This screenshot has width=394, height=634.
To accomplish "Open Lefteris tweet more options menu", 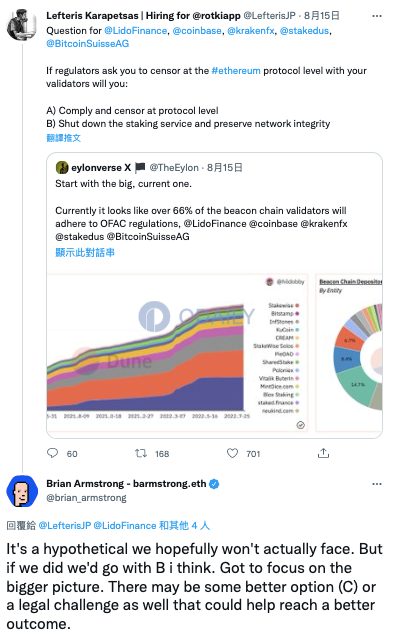I will pos(377,16).
